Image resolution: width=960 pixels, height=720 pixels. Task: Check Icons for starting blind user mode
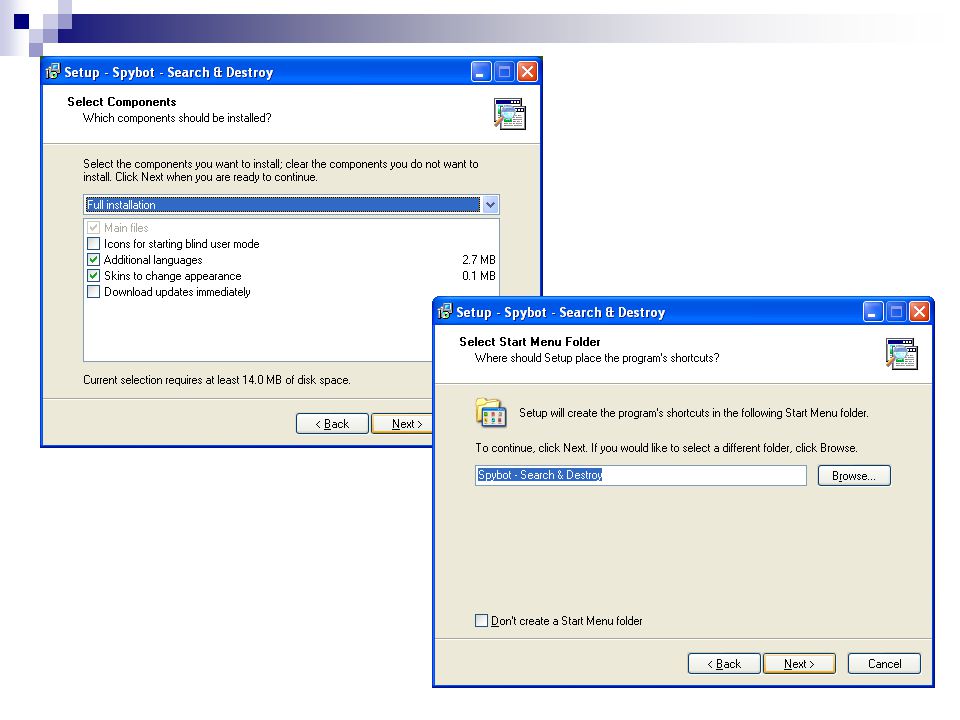click(94, 244)
